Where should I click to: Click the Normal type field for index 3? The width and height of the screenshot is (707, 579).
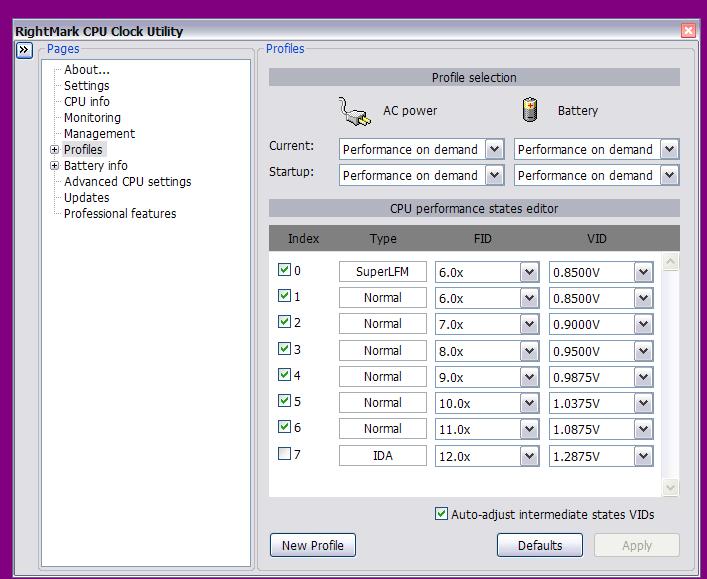tap(382, 350)
